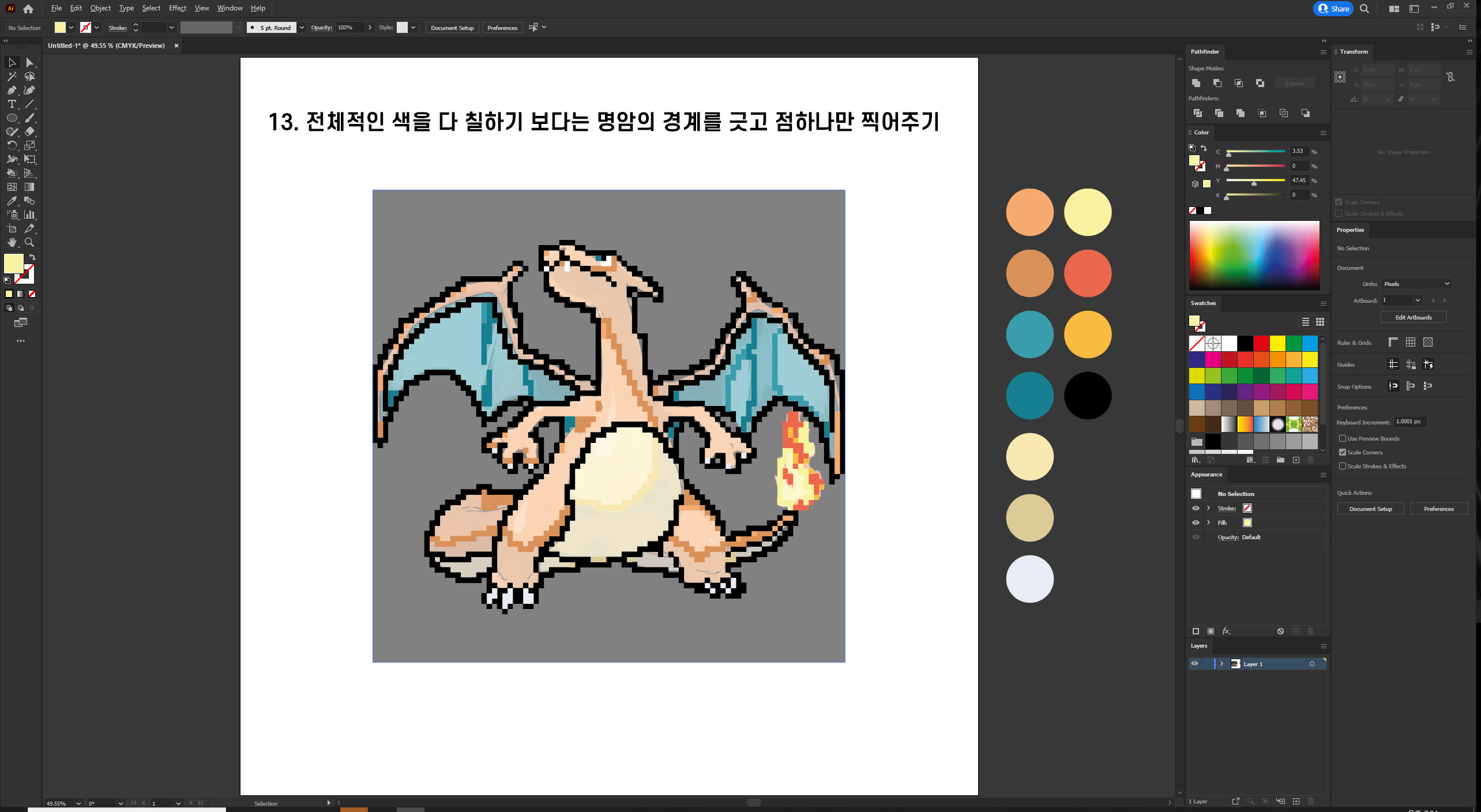1481x812 pixels.
Task: Pick a color from the spectrum bar
Action: click(1254, 255)
